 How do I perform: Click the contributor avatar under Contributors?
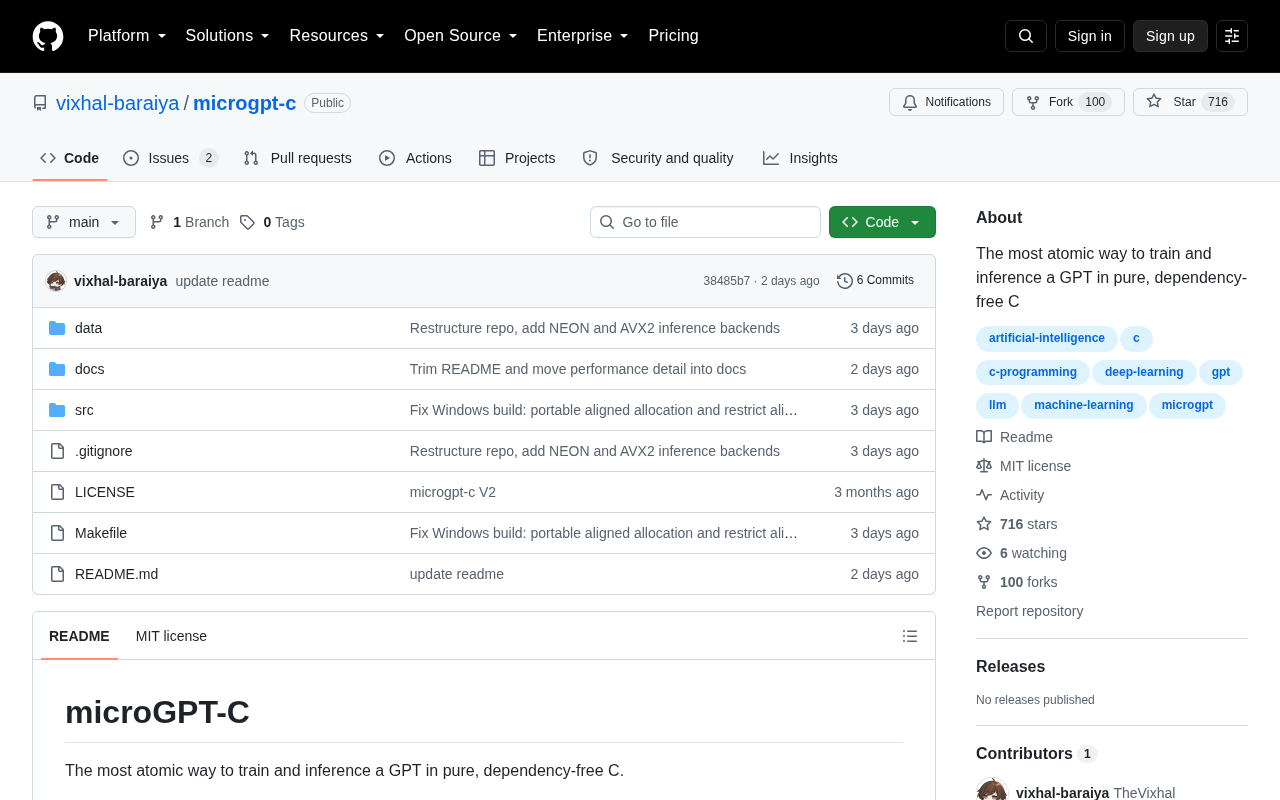coord(992,792)
